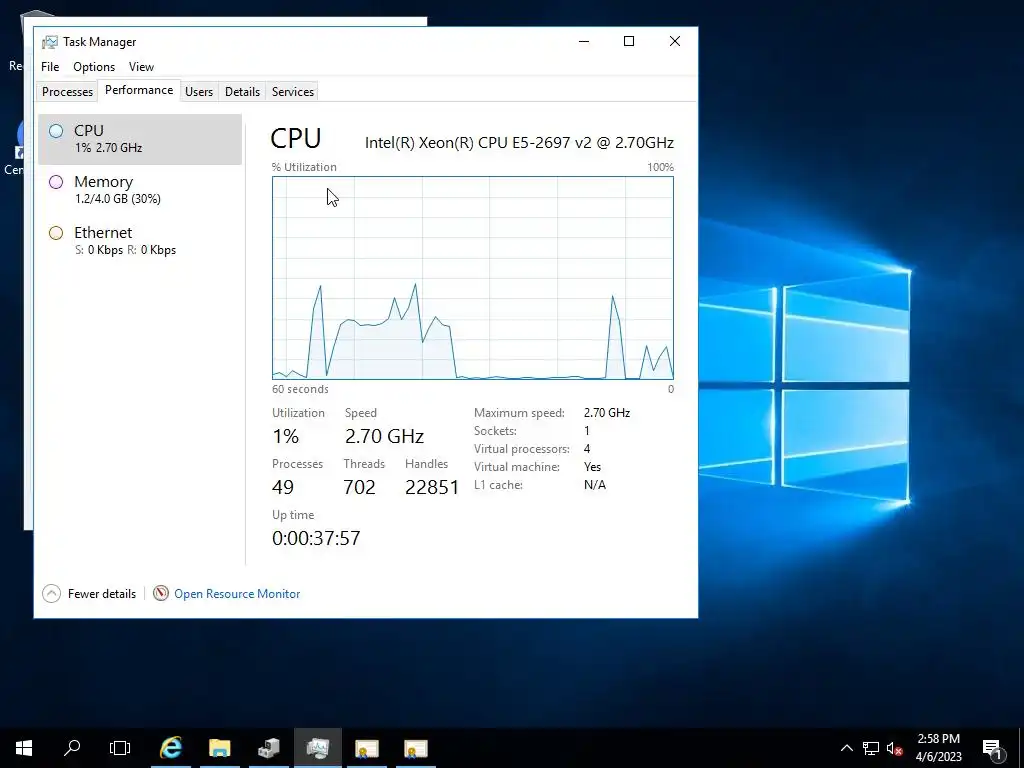1024x768 pixels.
Task: Click the CPU utilization graph
Action: (x=473, y=278)
